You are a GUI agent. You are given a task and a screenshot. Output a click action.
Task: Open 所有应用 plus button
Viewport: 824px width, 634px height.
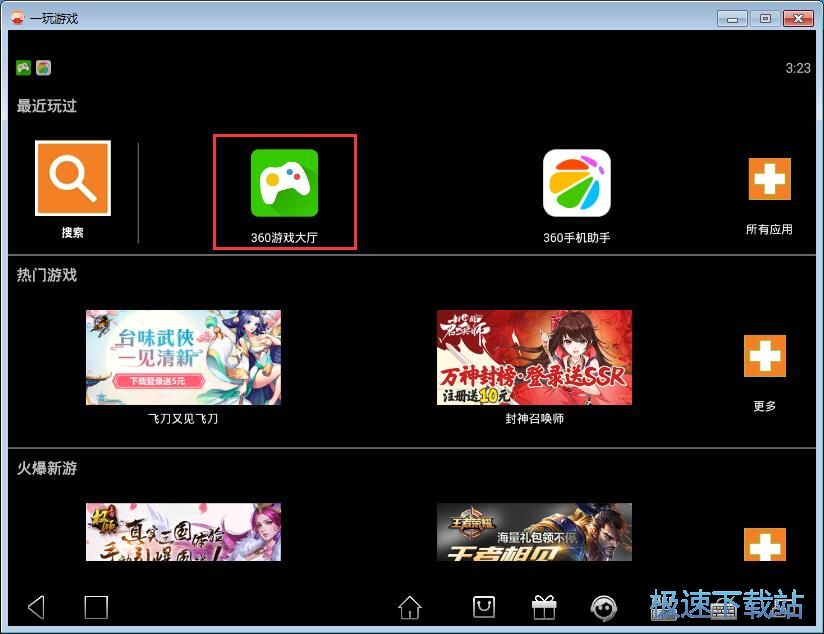point(769,179)
